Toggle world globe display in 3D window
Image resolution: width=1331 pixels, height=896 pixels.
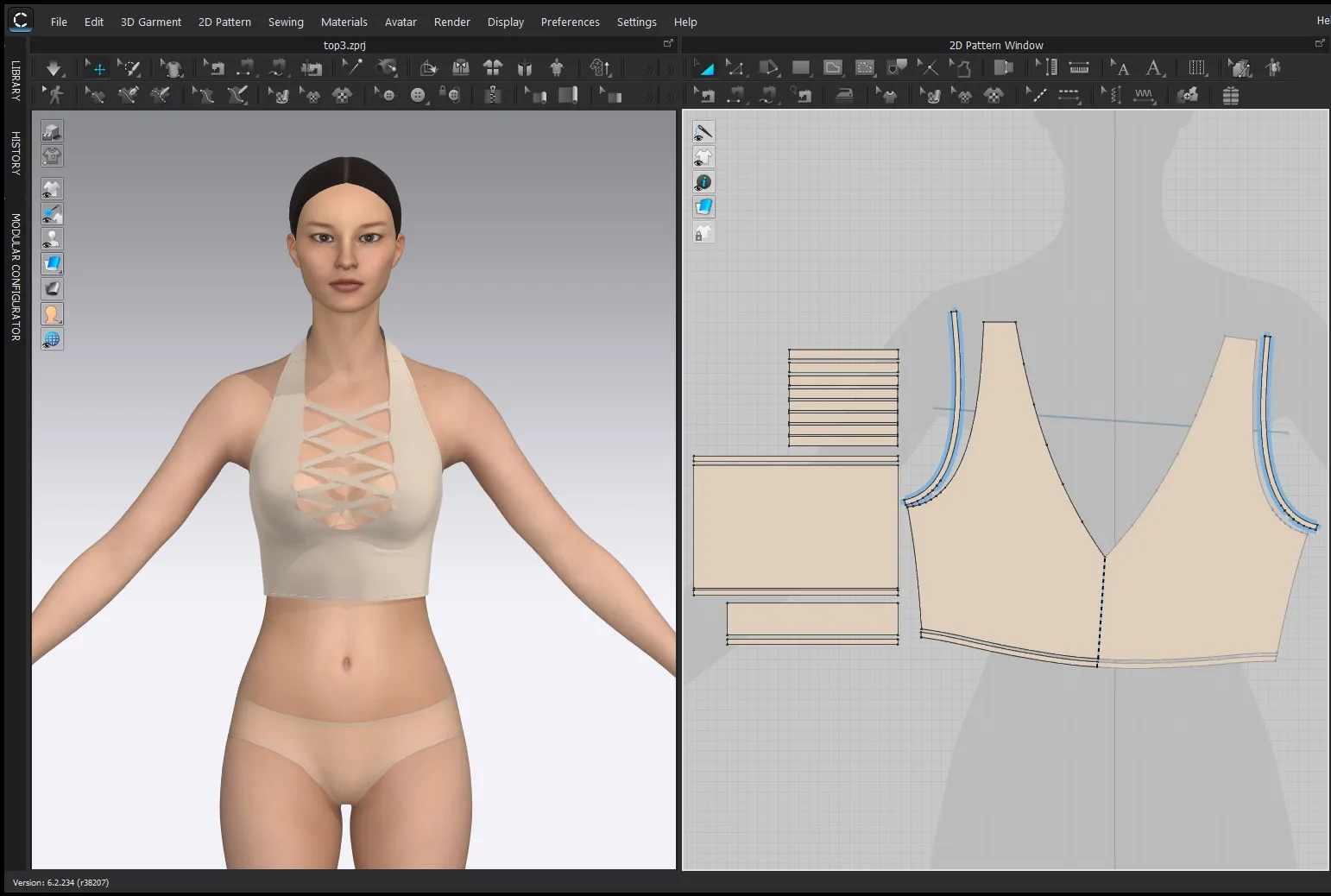52,339
